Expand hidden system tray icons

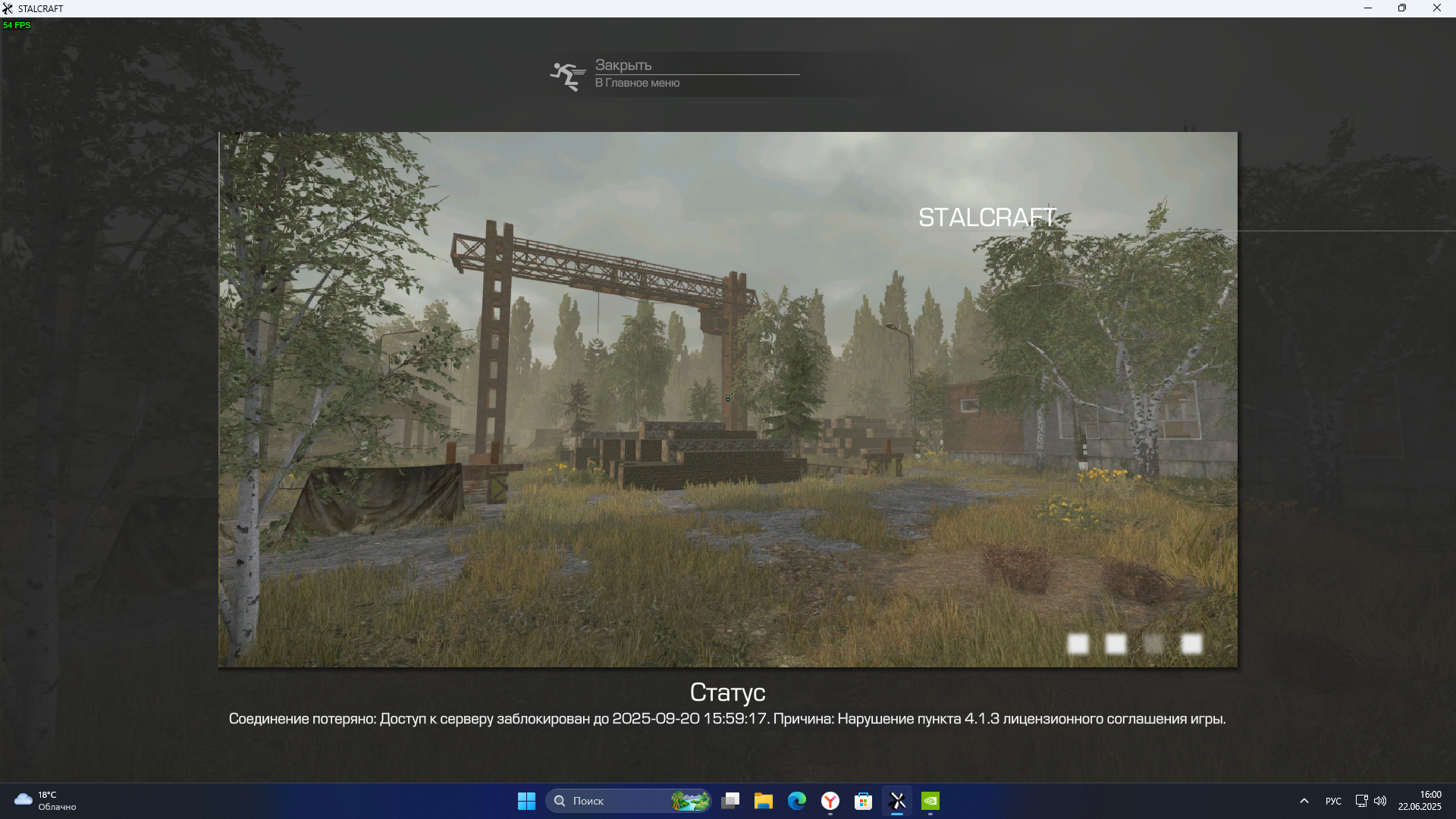click(x=1304, y=801)
